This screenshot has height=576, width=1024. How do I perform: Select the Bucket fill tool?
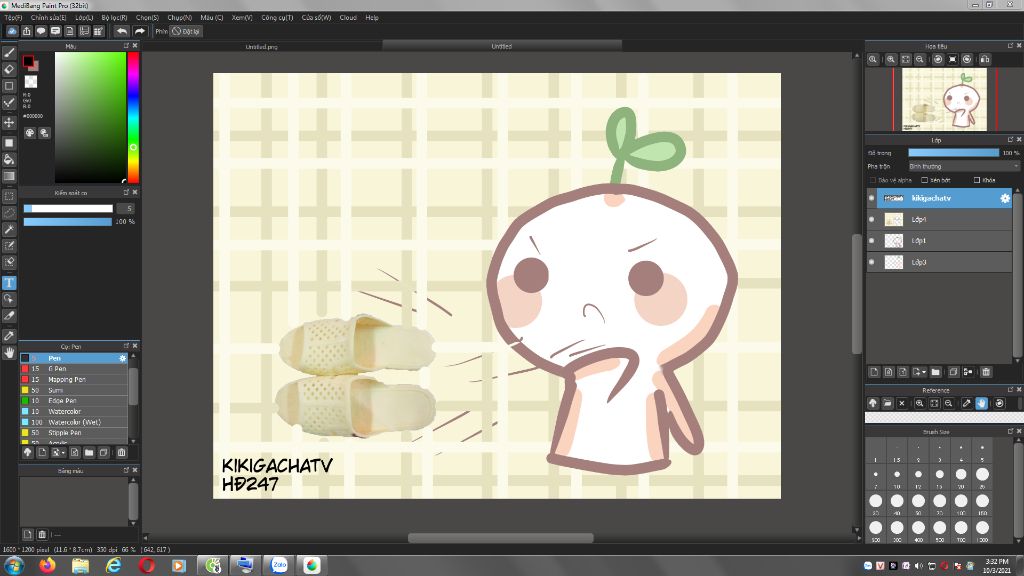[9, 159]
